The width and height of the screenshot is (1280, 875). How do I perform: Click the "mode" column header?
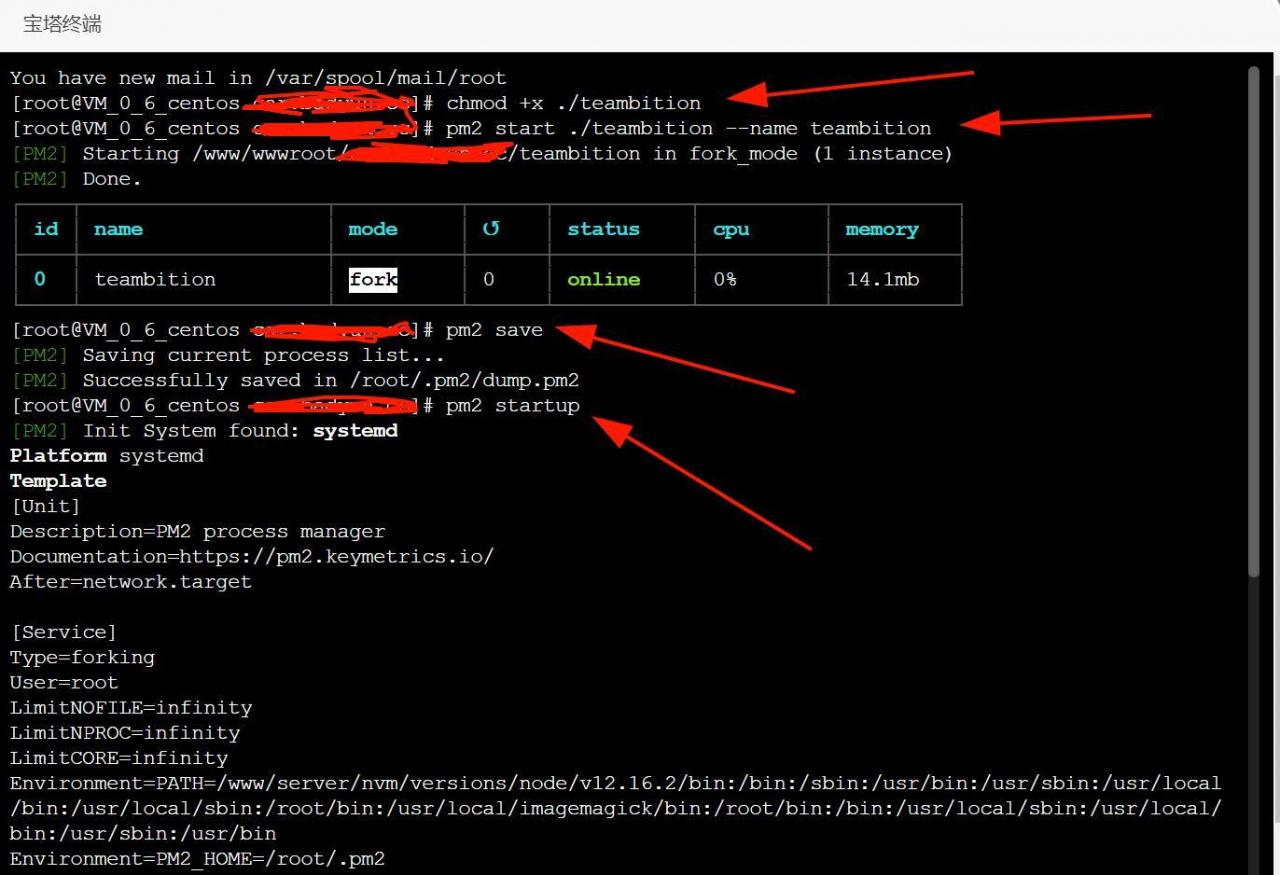pos(373,229)
